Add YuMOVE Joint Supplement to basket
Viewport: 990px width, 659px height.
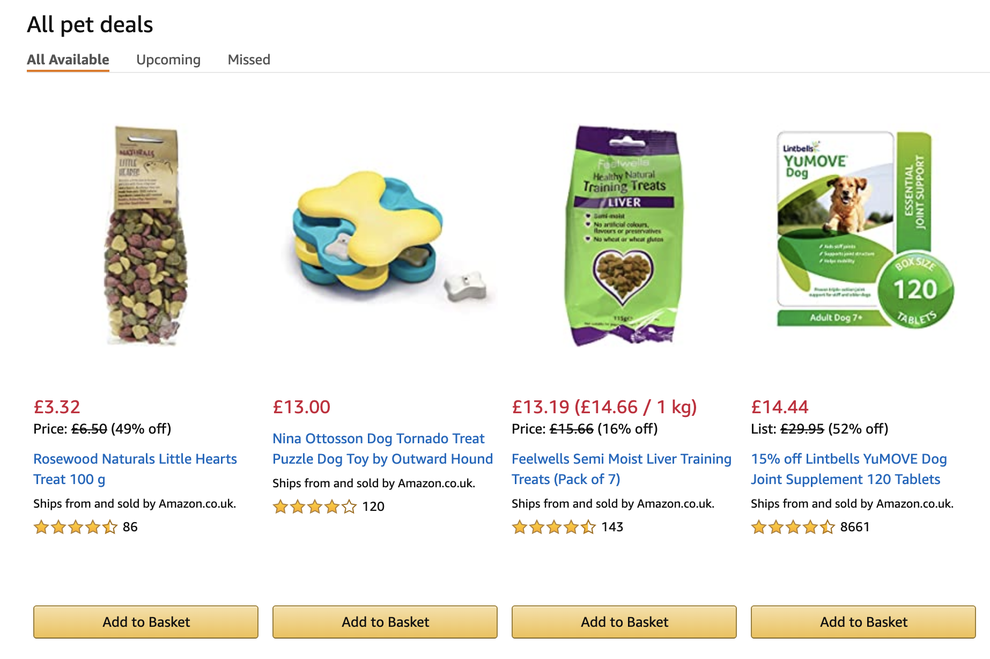[x=862, y=621]
